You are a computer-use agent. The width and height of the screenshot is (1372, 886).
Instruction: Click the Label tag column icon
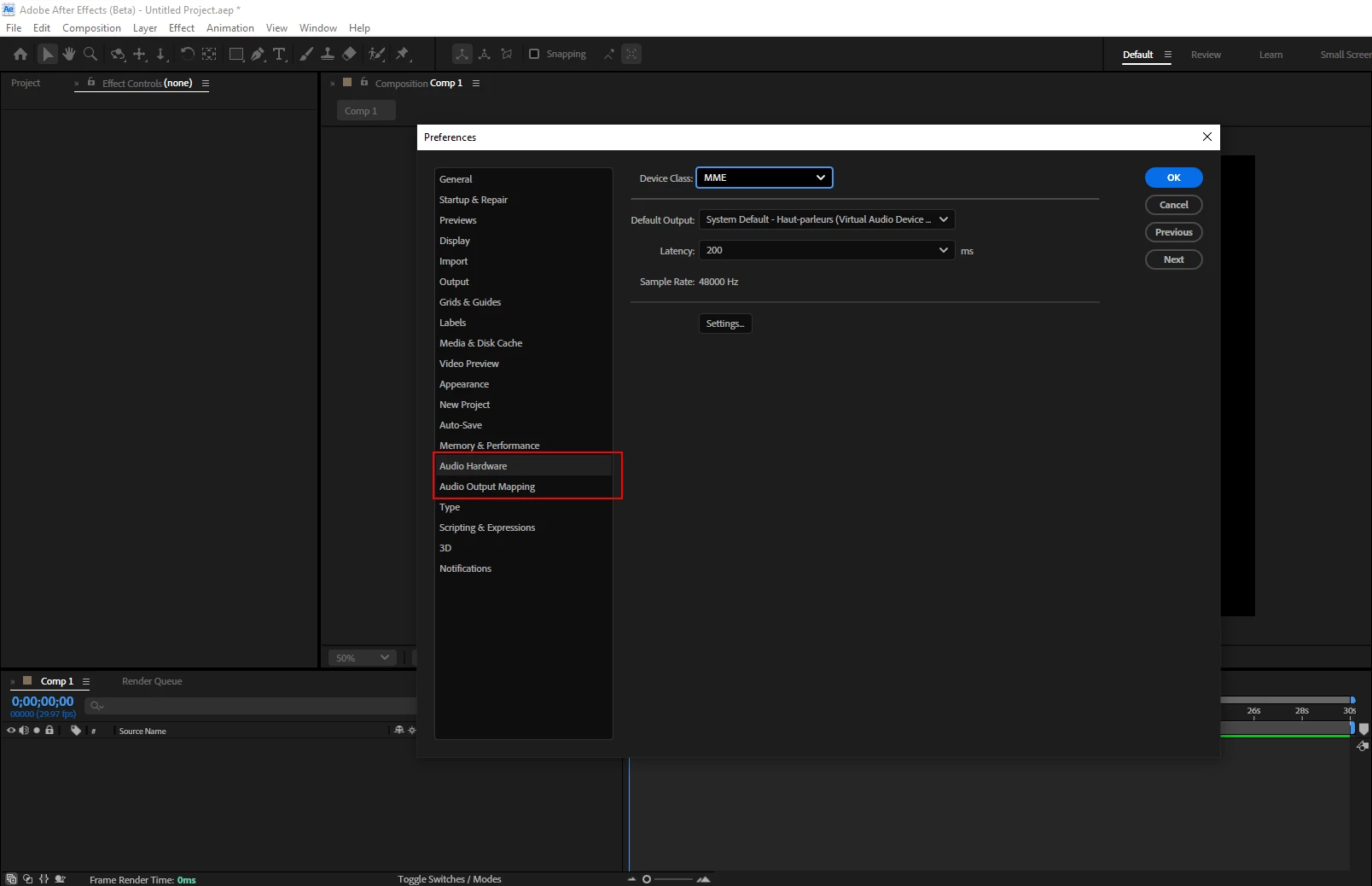click(x=76, y=731)
